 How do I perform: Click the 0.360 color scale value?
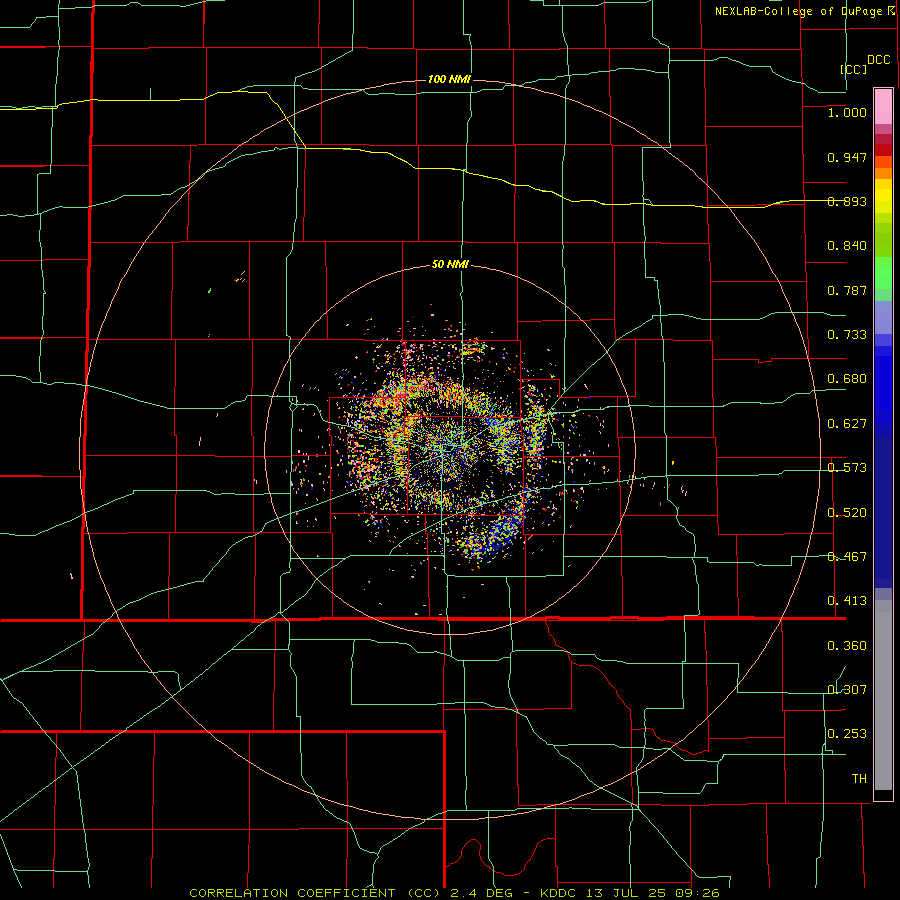tap(847, 646)
